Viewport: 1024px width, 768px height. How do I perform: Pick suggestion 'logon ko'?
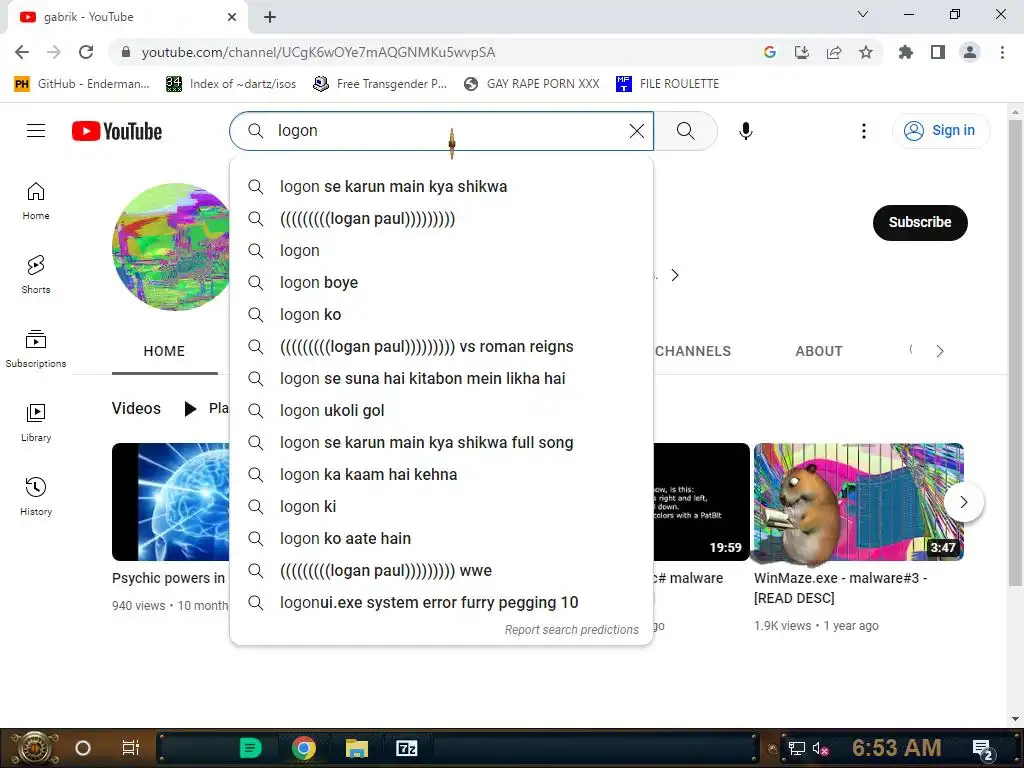441,315
